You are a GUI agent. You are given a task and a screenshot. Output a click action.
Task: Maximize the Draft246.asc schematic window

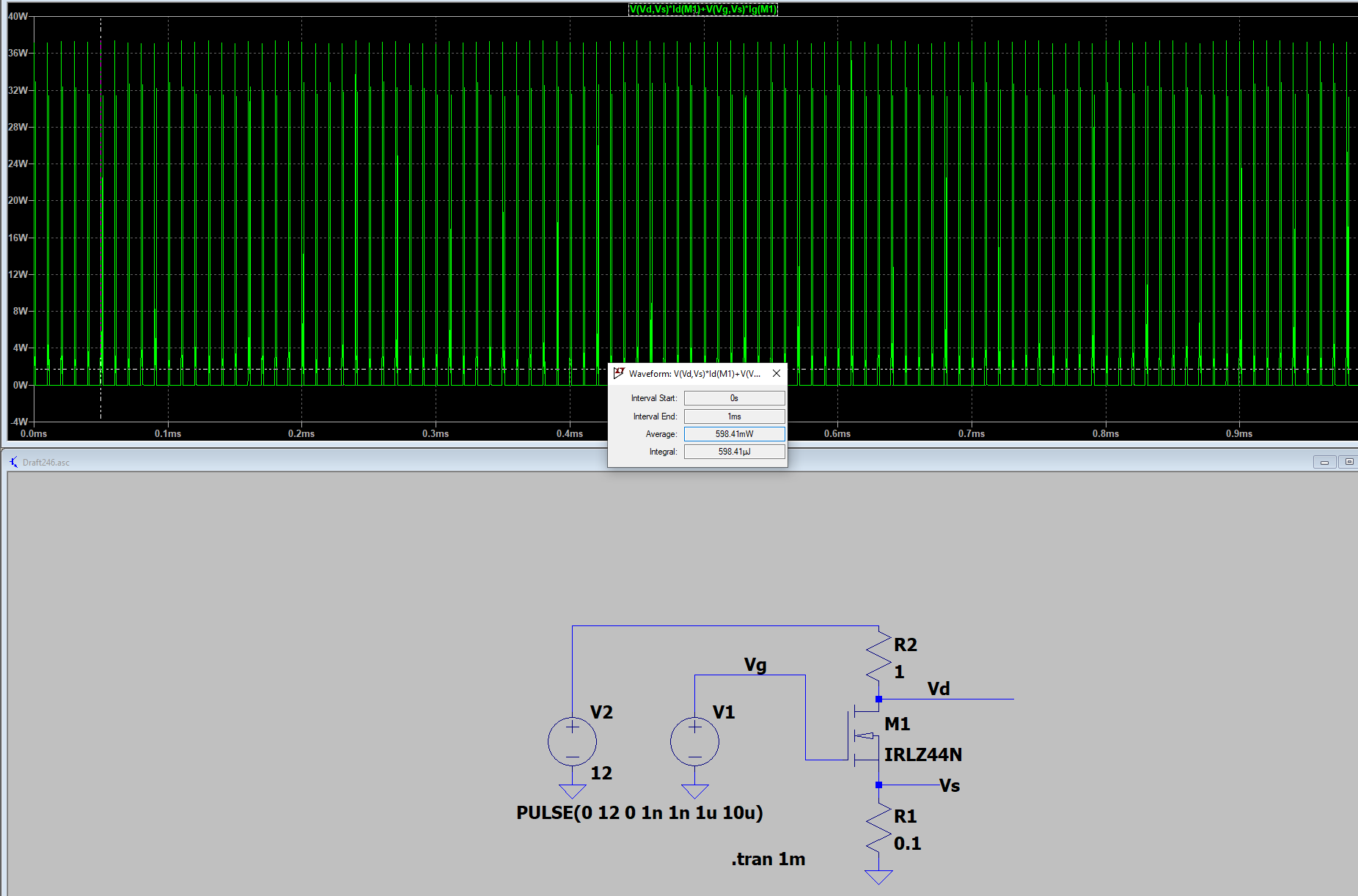(x=1348, y=462)
